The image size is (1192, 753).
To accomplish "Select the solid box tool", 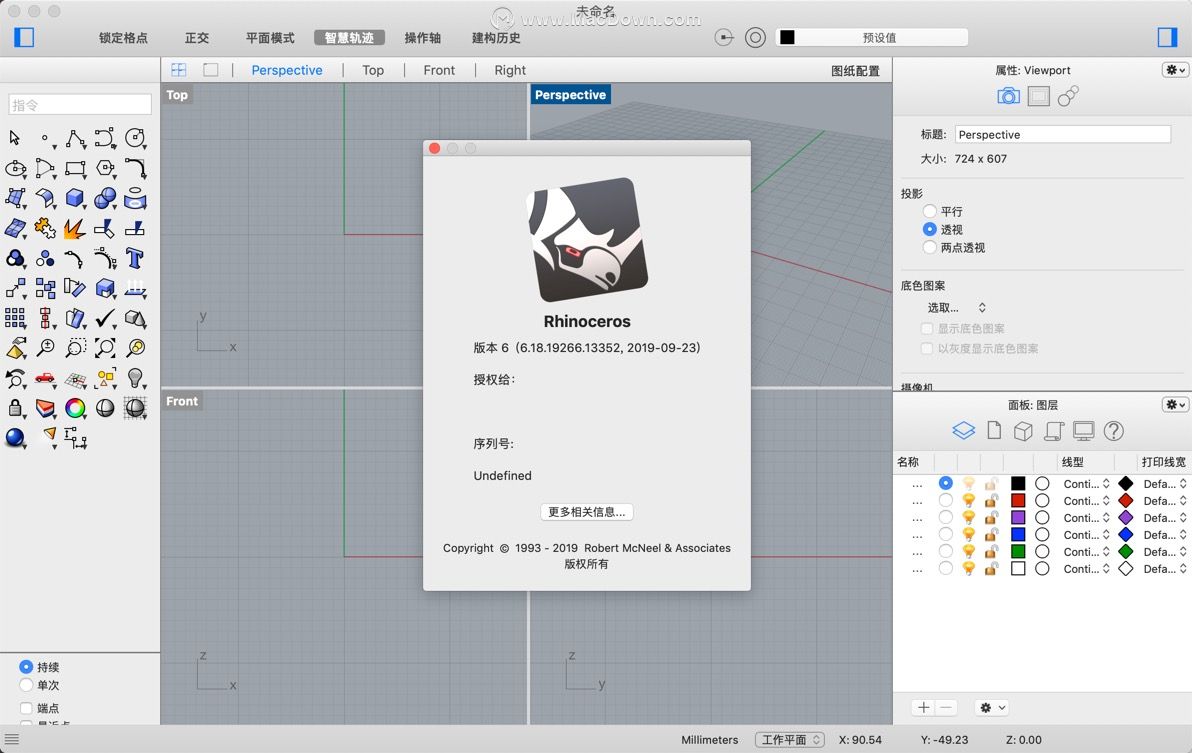I will tap(74, 198).
